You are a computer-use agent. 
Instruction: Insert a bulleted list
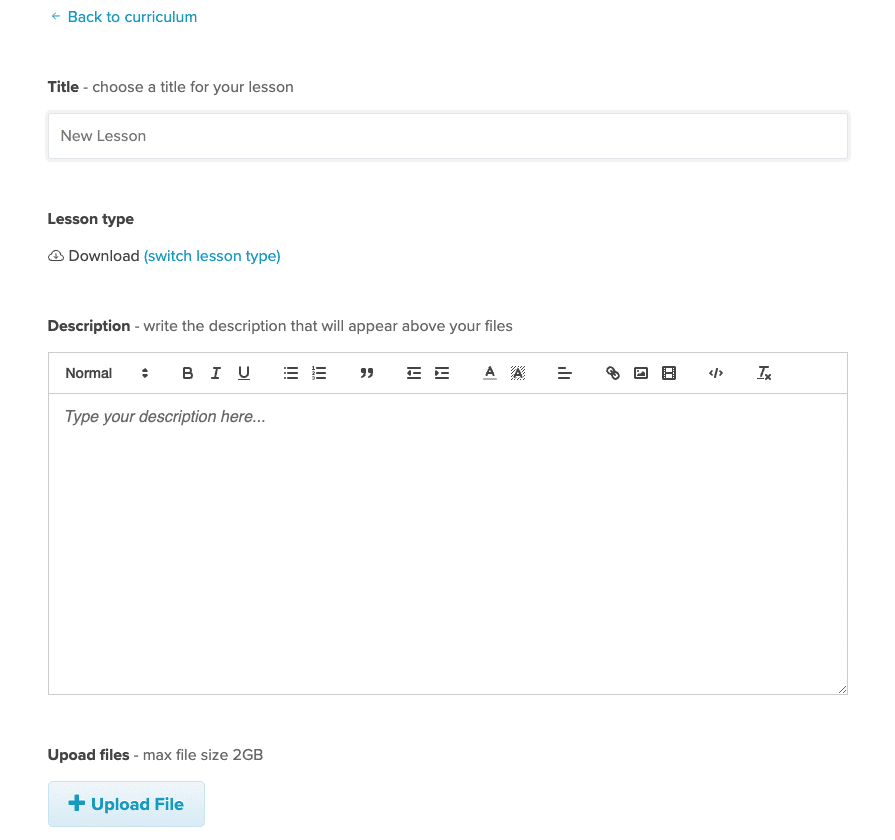[291, 373]
